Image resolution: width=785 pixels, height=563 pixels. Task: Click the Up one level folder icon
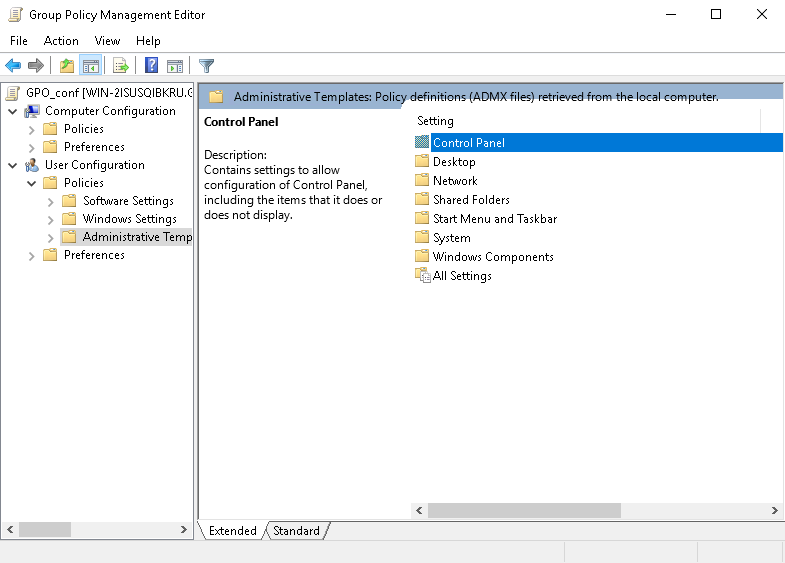[66, 66]
